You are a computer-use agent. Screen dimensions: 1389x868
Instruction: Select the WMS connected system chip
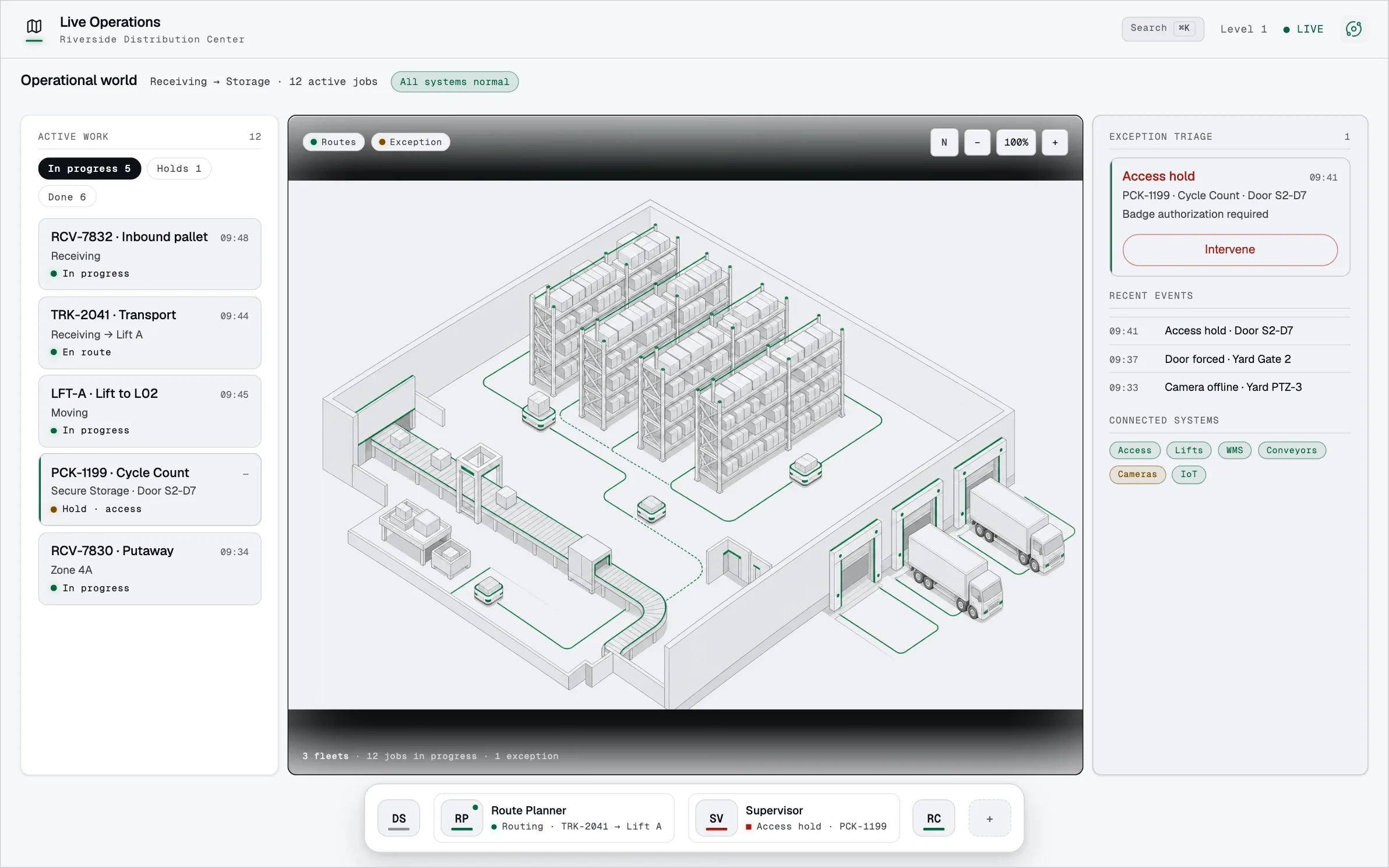coord(1234,450)
